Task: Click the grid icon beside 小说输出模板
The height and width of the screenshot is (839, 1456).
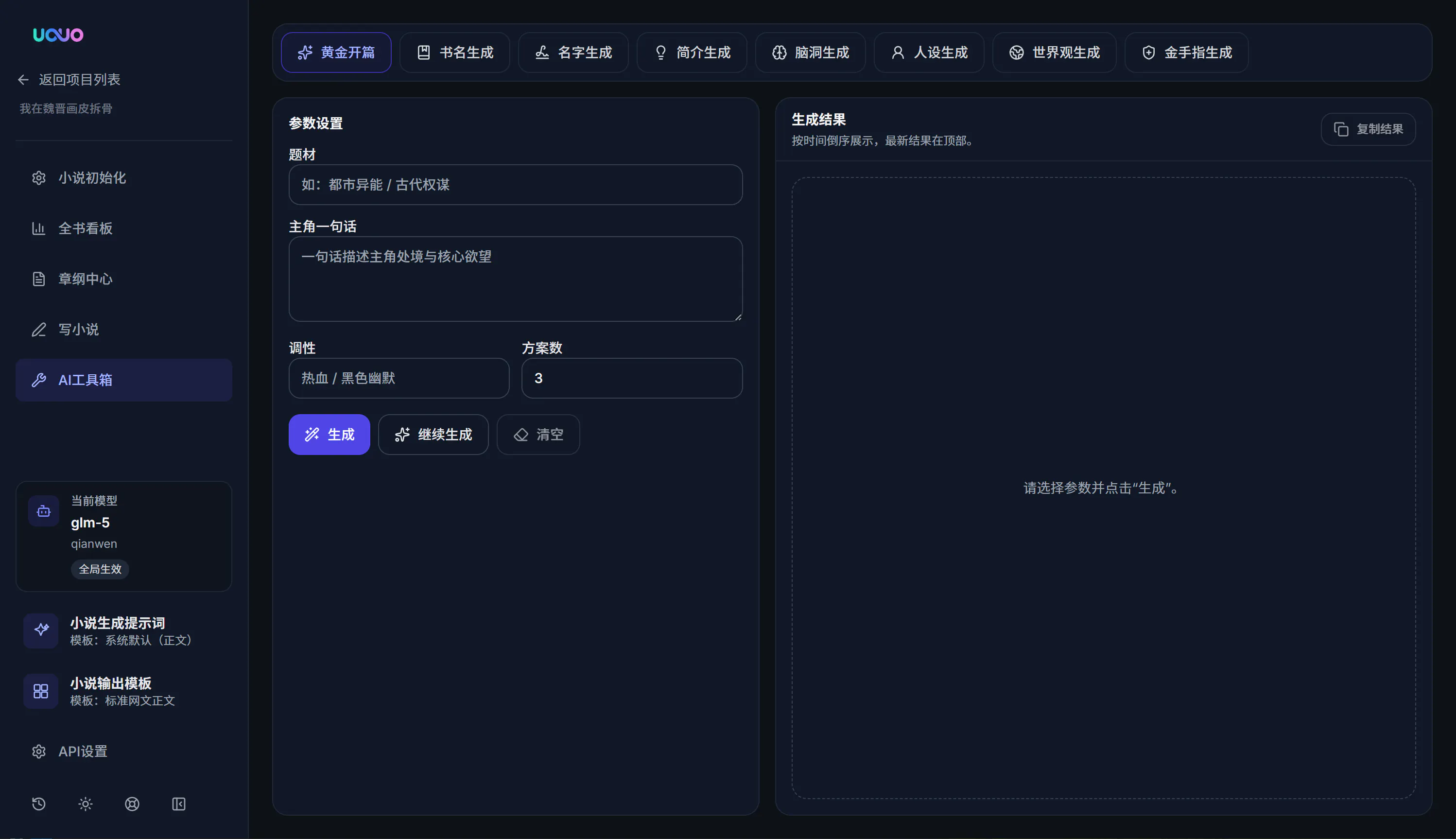Action: pyautogui.click(x=41, y=691)
